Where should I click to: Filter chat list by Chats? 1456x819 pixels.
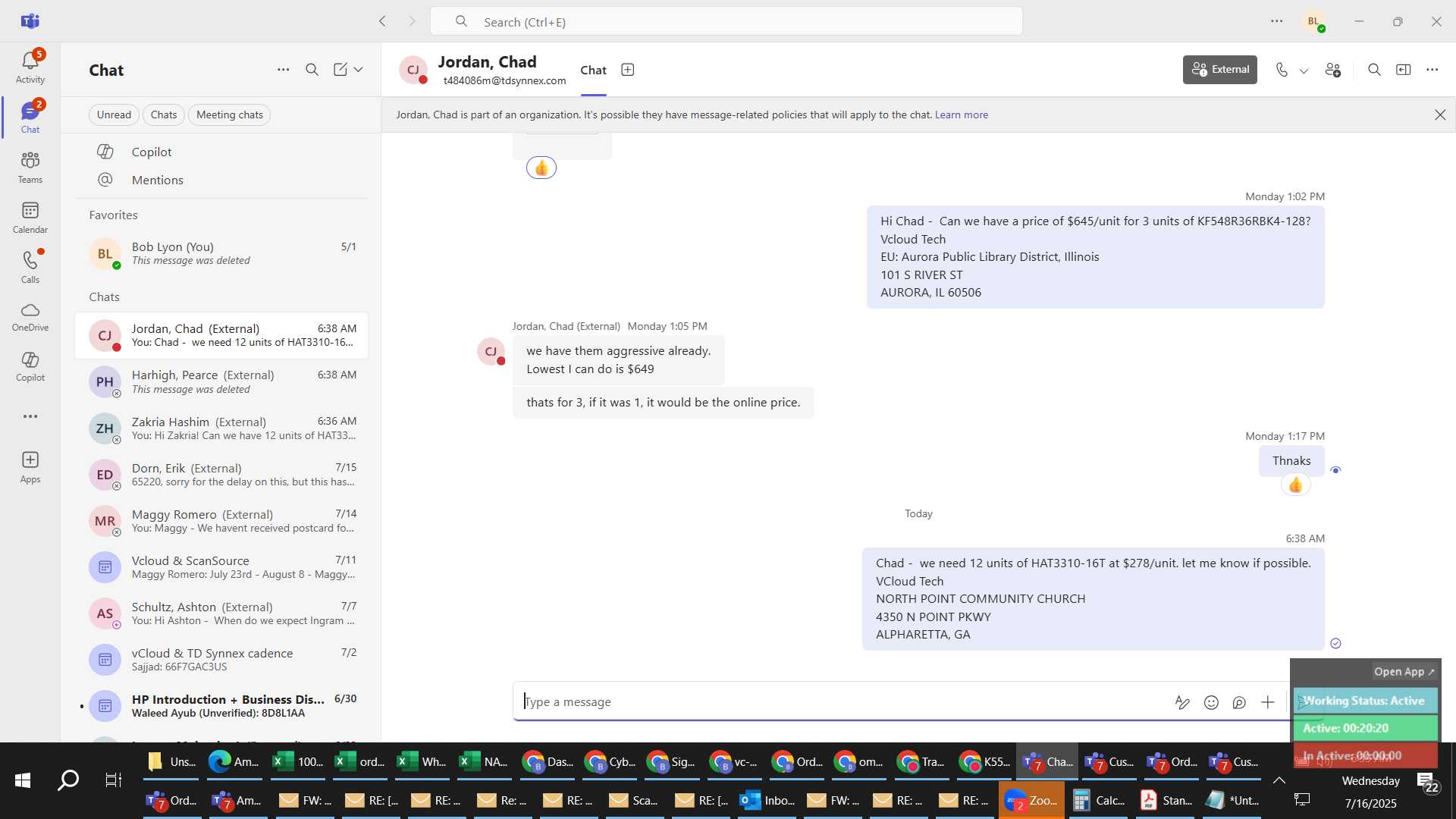[164, 115]
